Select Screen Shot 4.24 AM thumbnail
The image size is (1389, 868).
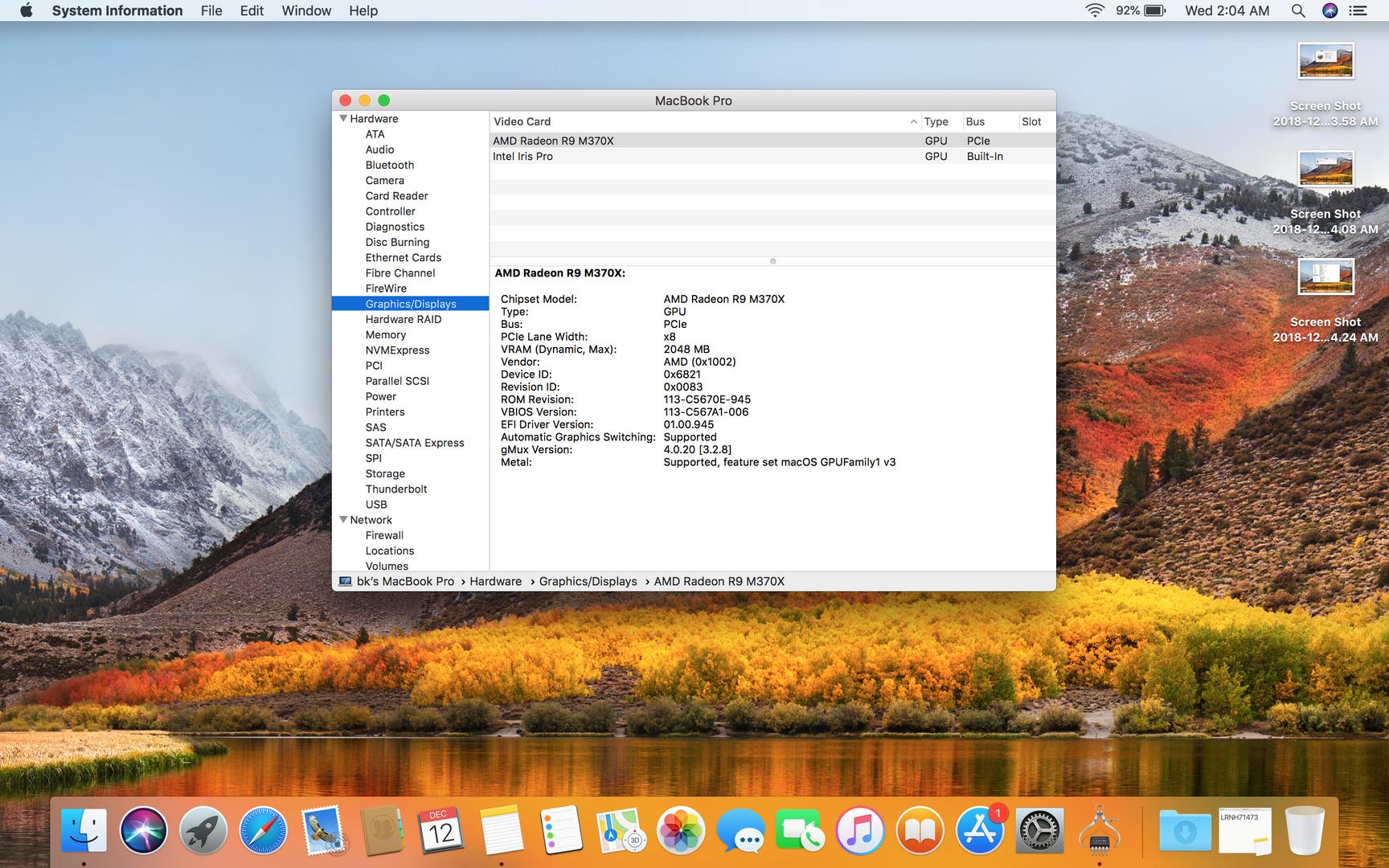[x=1325, y=276]
